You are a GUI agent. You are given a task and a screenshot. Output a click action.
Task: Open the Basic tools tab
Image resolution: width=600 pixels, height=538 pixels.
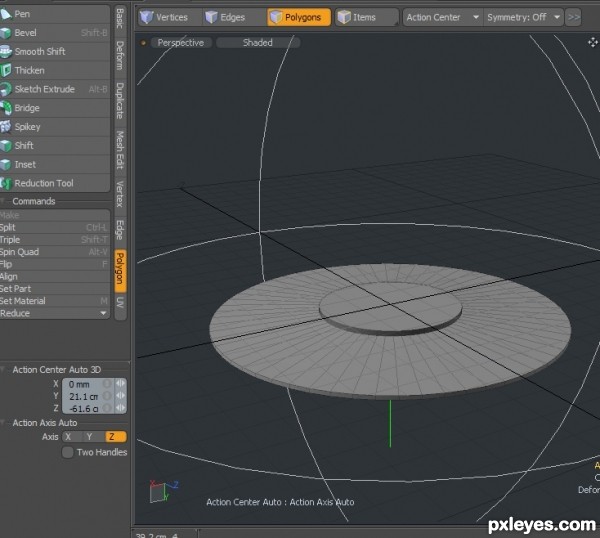coord(120,19)
